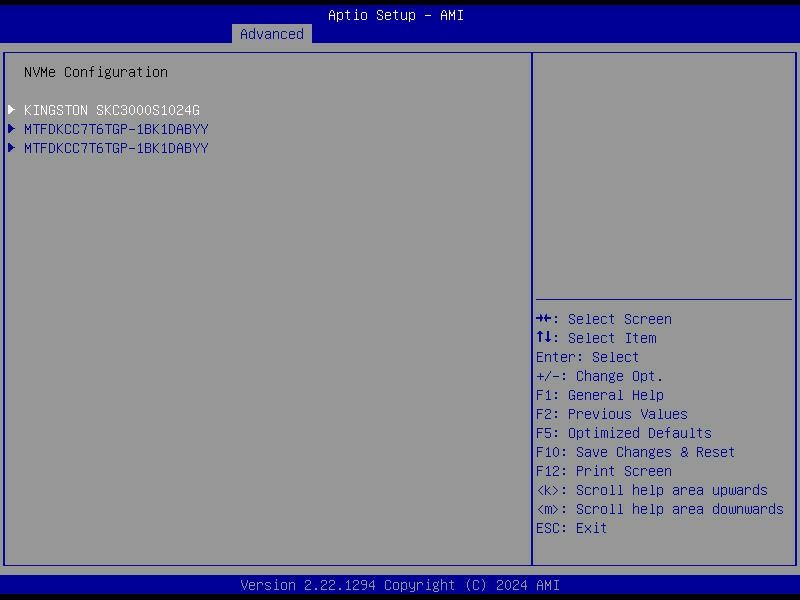
Task: Click the Aptio Setup - AMI title
Action: [x=396, y=15]
